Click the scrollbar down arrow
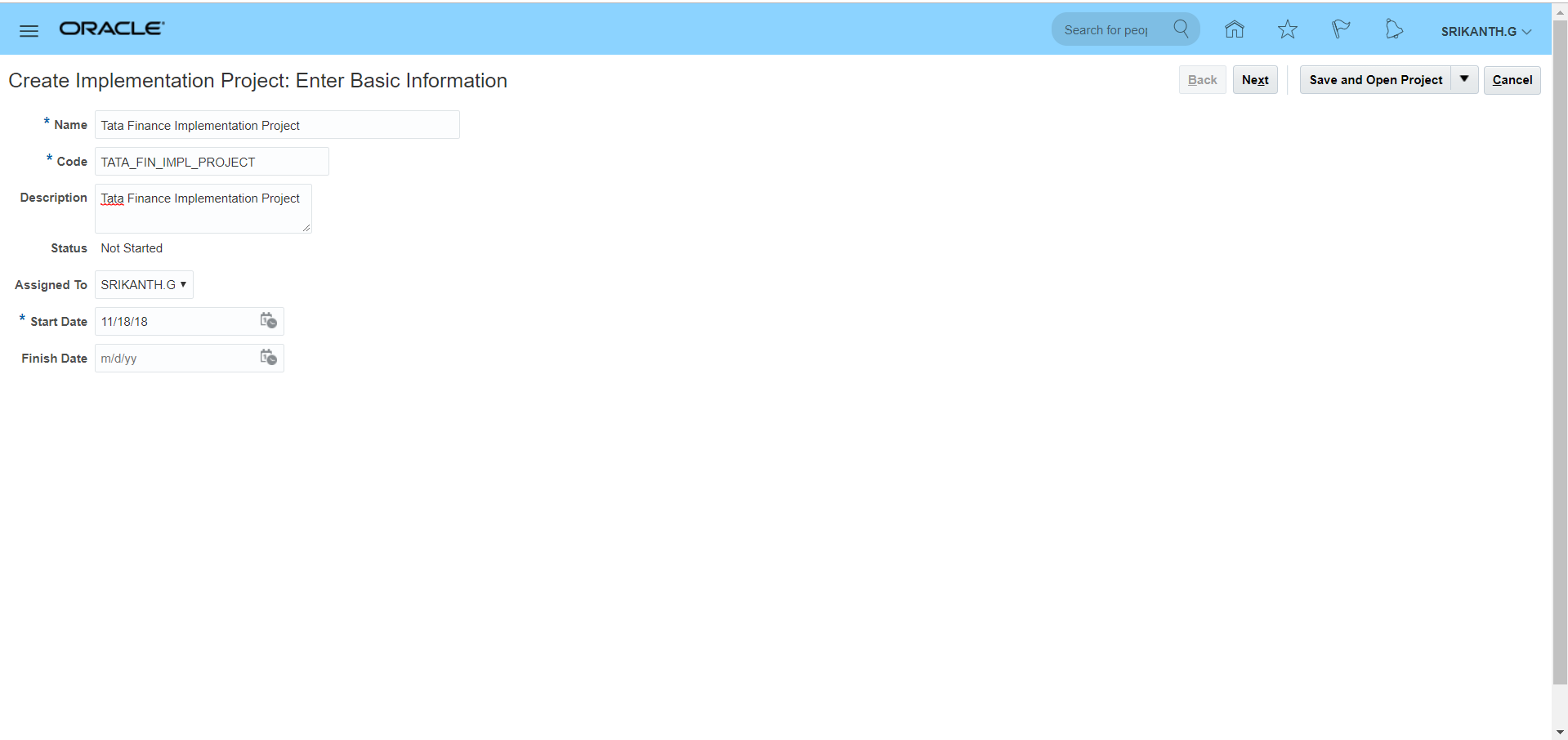Screen dimensions: 1568x740 tap(1560, 732)
